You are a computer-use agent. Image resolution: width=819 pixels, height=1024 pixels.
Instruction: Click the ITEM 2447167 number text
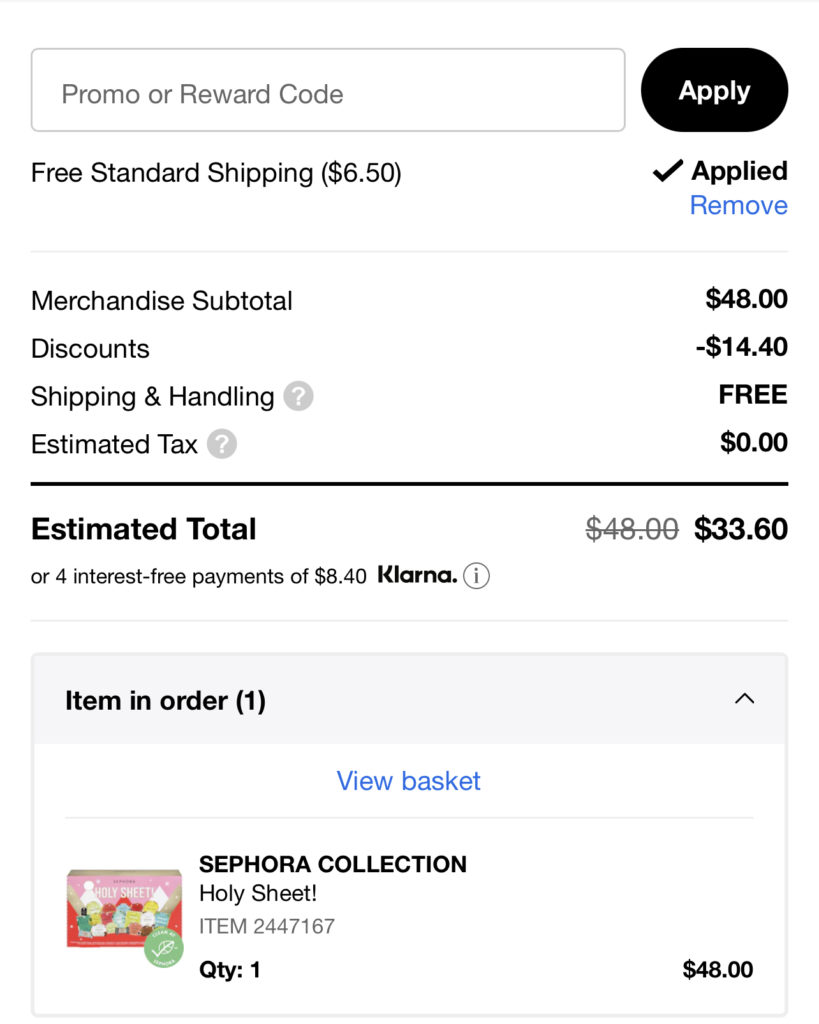click(x=267, y=926)
